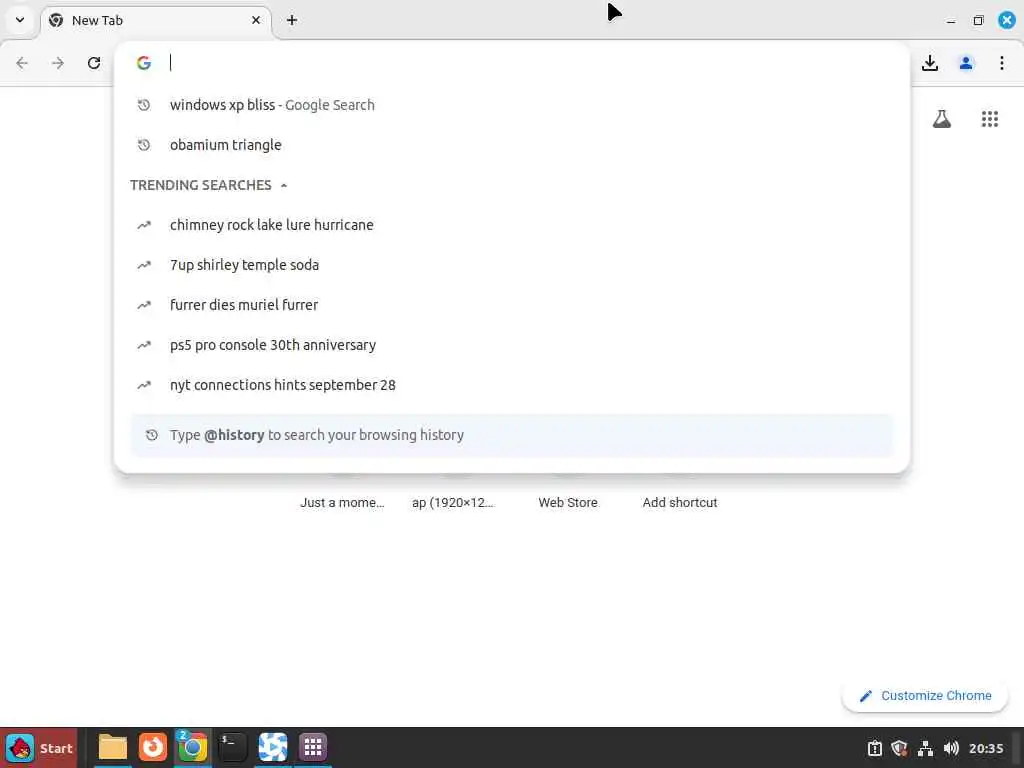Open the file manager folder icon in taskbar

point(112,748)
